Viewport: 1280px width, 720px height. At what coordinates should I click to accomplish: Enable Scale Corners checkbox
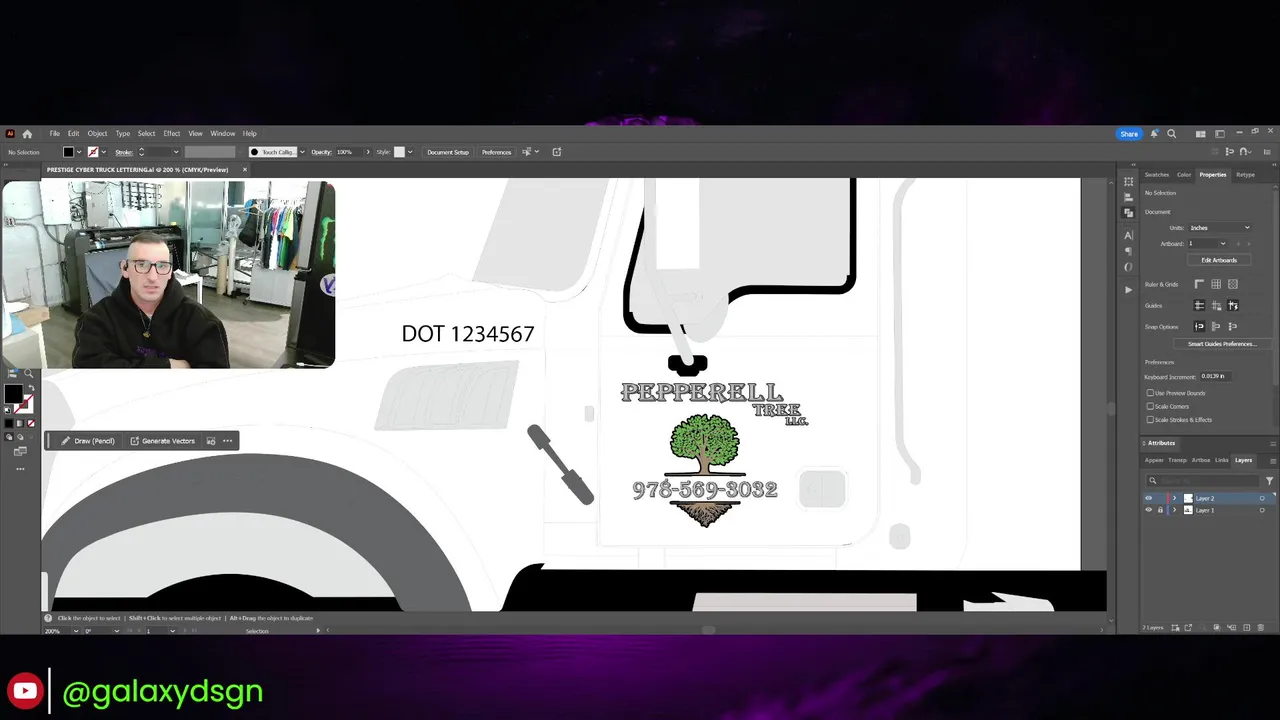[1150, 407]
